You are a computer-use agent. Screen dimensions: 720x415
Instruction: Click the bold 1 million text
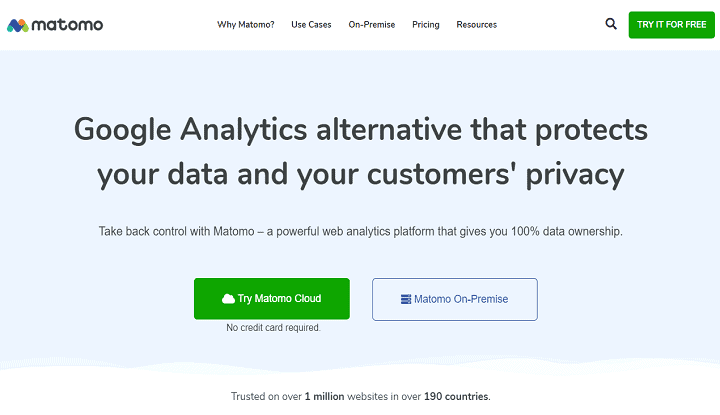click(324, 396)
